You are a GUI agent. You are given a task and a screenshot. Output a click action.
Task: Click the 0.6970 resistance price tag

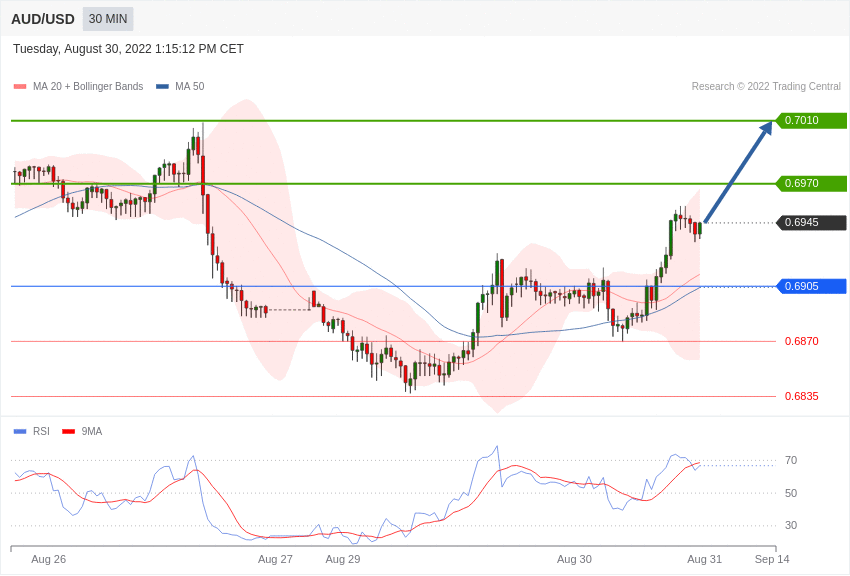(x=812, y=183)
